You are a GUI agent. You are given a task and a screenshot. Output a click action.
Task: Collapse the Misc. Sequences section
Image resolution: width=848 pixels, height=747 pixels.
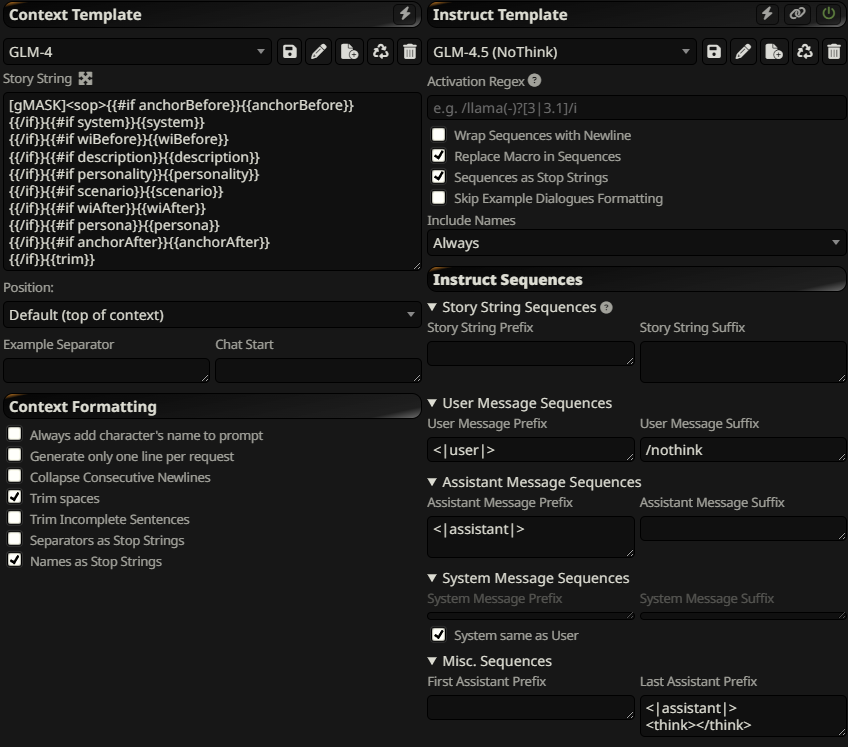432,661
